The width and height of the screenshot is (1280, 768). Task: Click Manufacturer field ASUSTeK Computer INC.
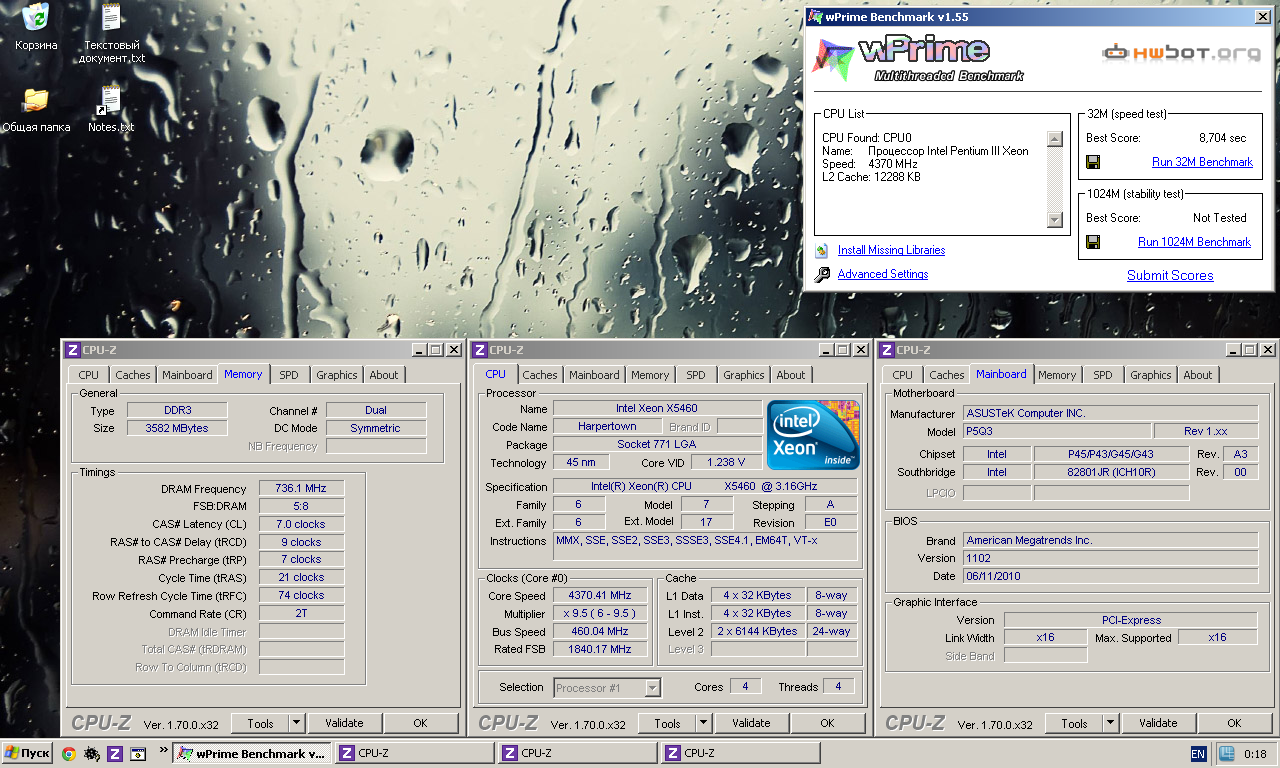pos(1110,413)
